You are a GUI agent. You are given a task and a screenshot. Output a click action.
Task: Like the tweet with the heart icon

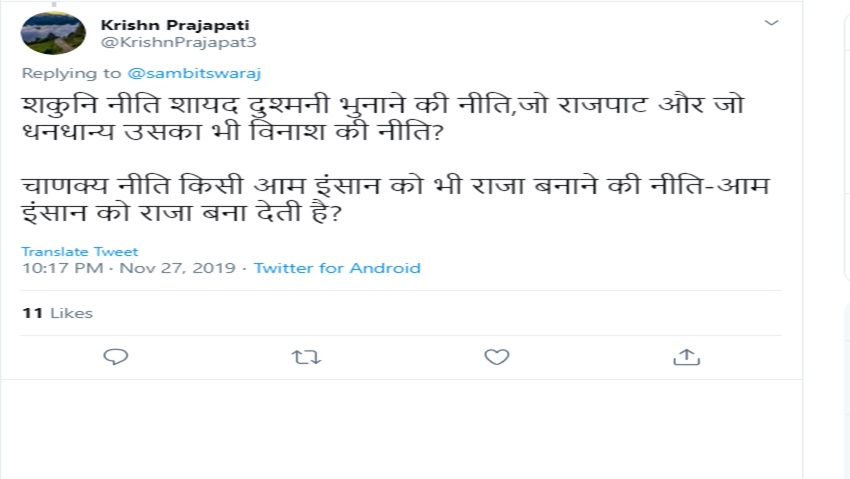(496, 356)
